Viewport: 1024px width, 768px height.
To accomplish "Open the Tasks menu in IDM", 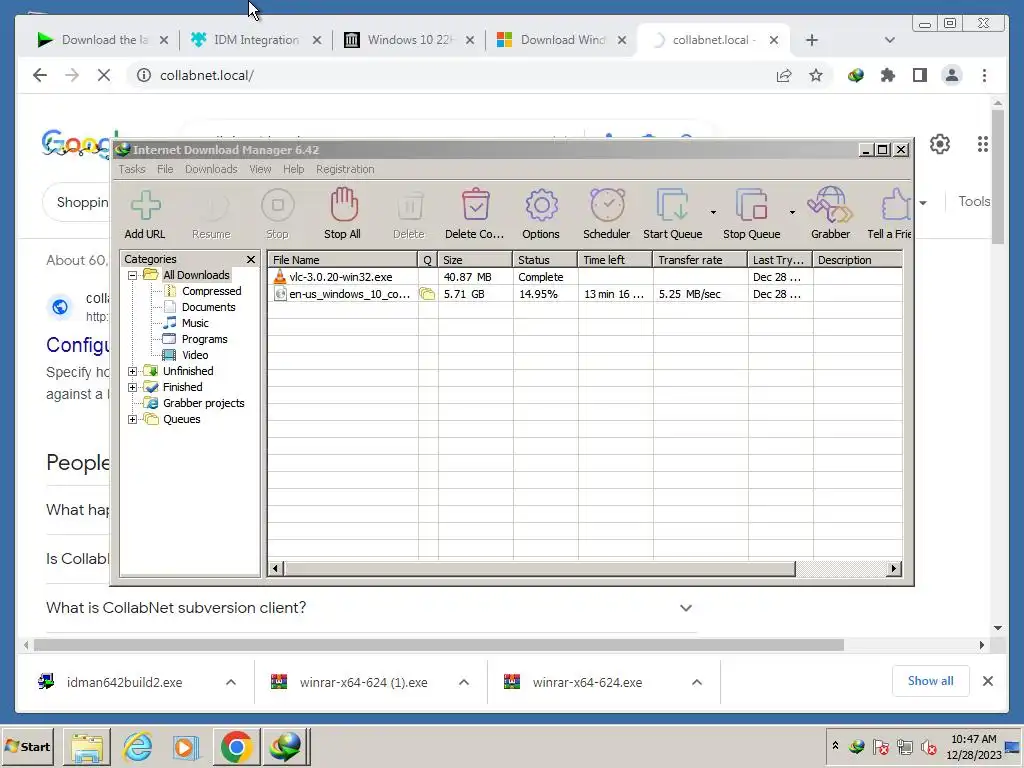I will pyautogui.click(x=132, y=169).
